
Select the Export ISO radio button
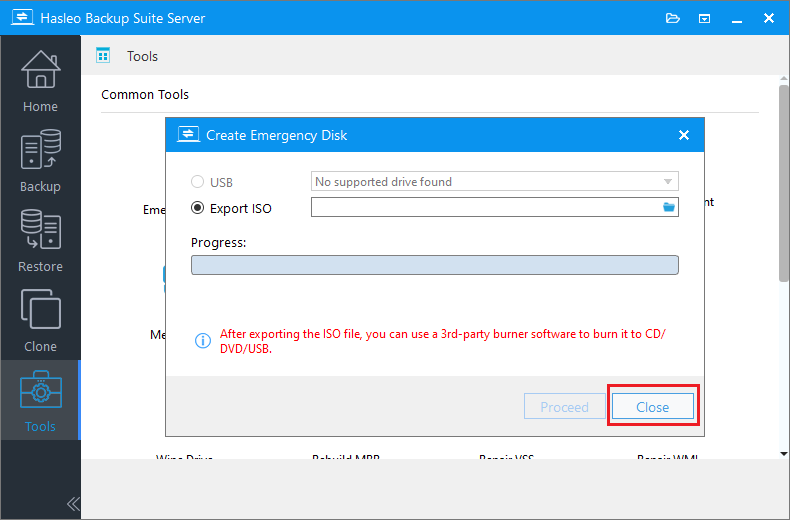198,208
